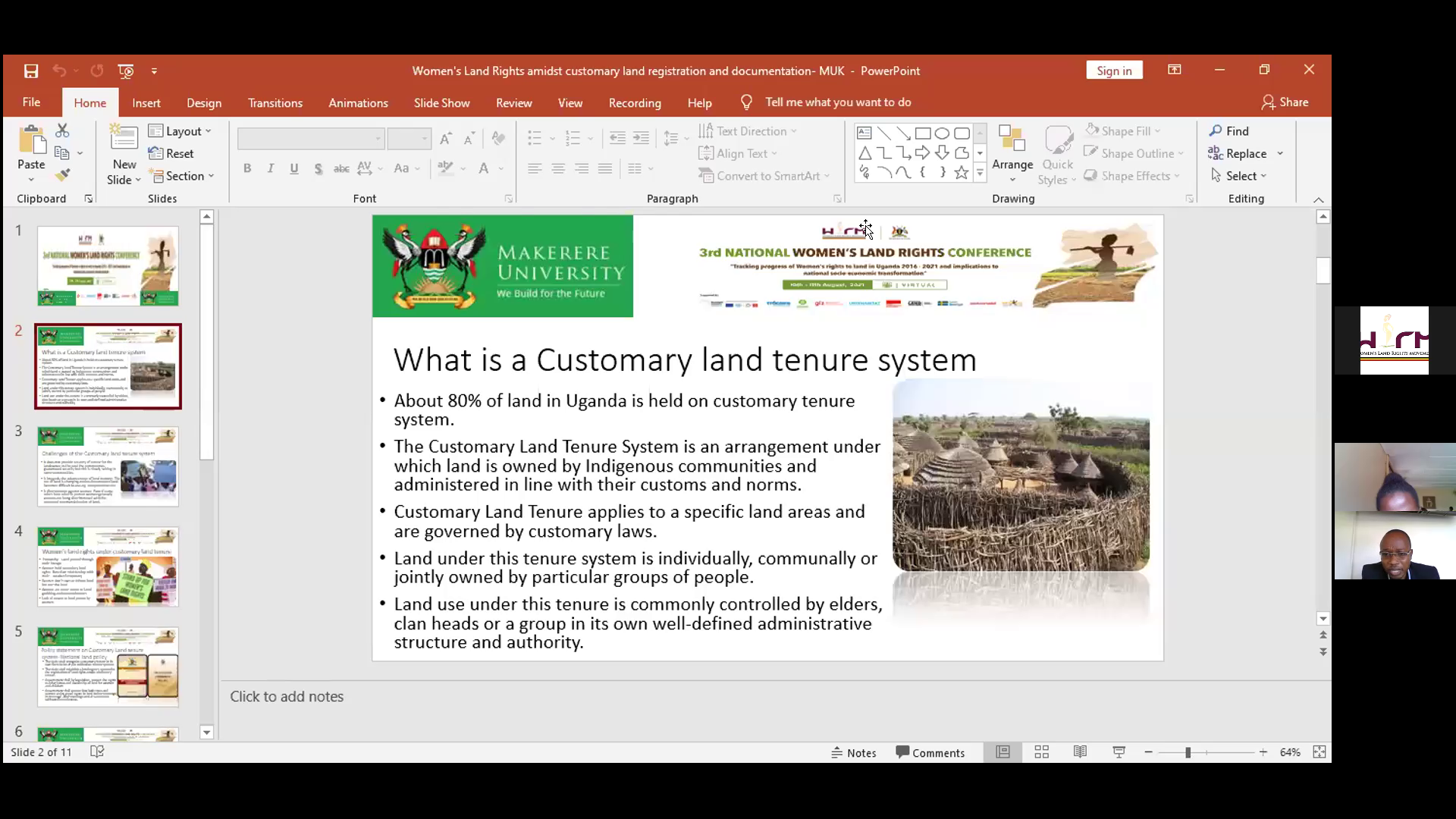Viewport: 1456px width, 819px height.
Task: Toggle left text alignment
Action: pos(535,168)
